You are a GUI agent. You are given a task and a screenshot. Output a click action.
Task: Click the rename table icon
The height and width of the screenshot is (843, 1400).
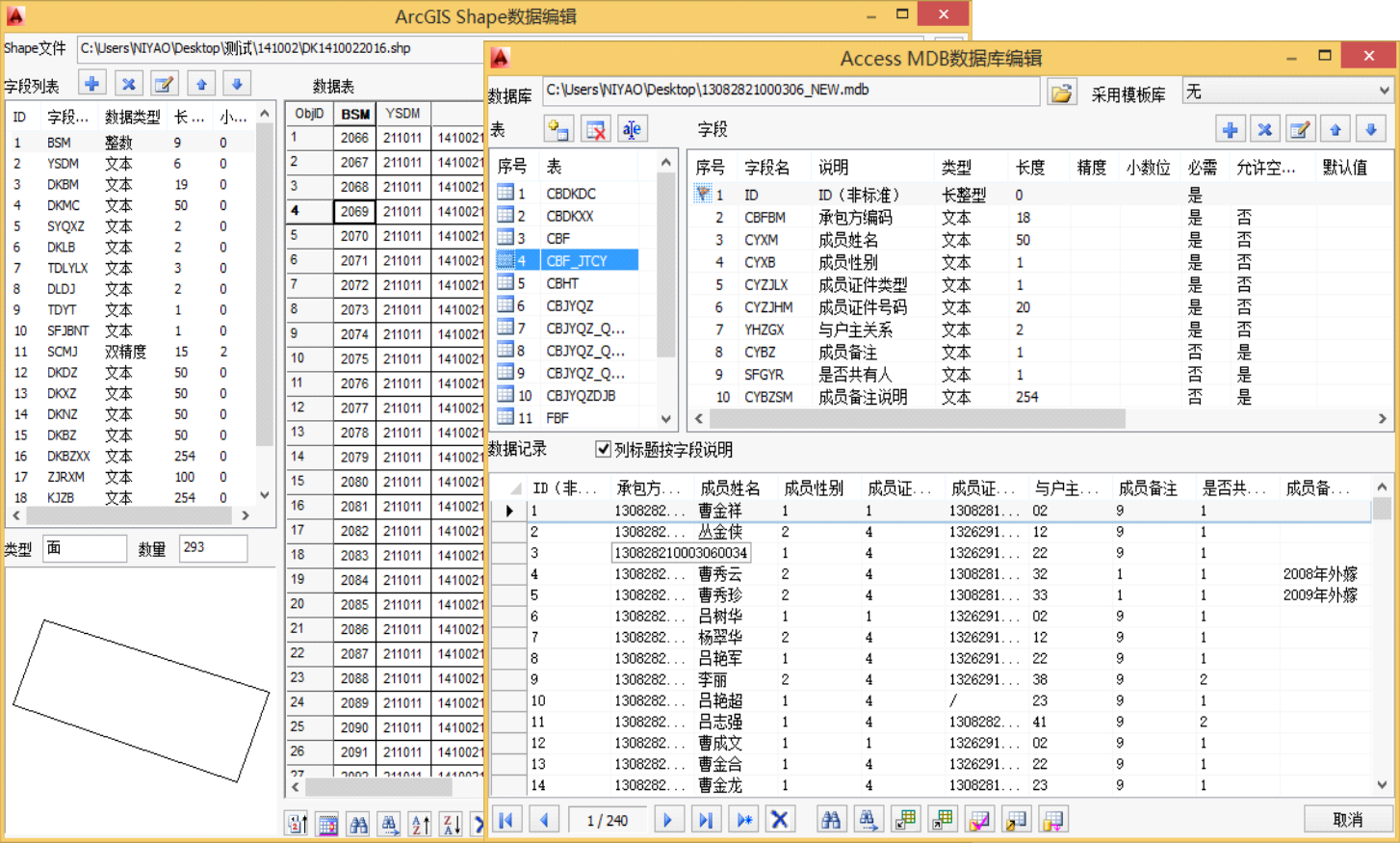point(632,129)
